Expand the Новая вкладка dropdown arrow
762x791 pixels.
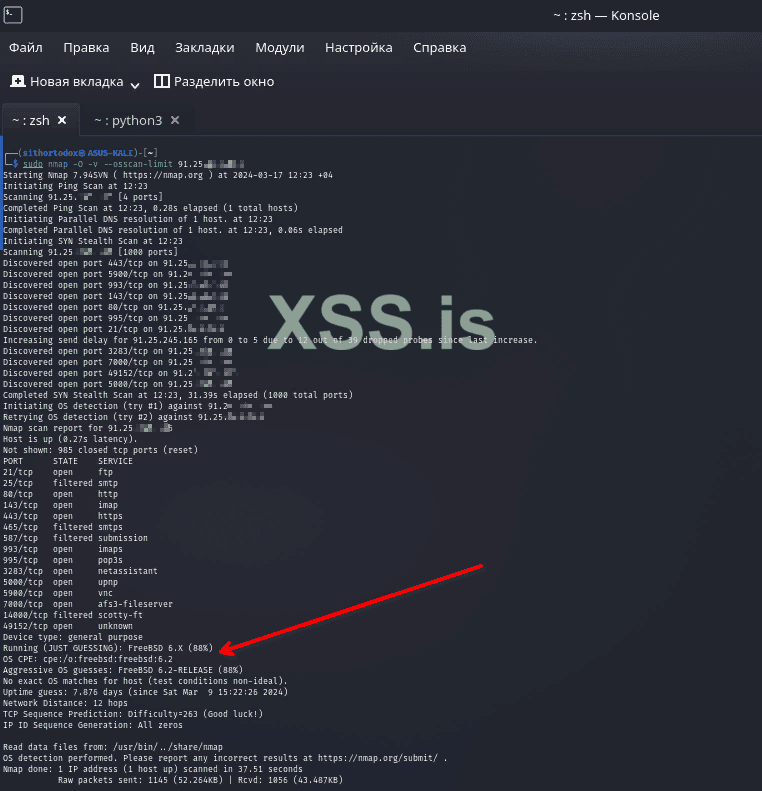[135, 85]
